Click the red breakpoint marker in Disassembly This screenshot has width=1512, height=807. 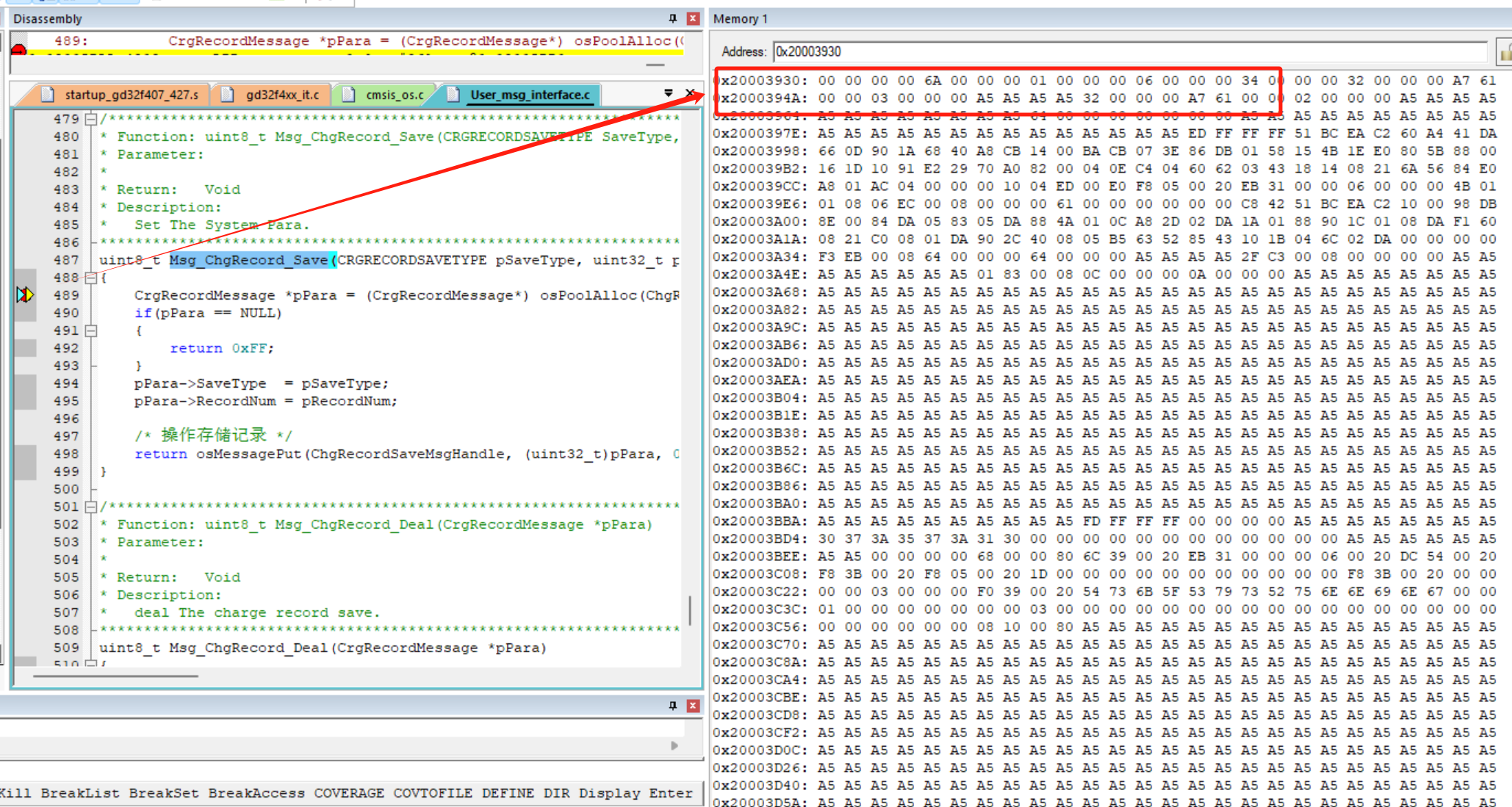pyautogui.click(x=19, y=49)
